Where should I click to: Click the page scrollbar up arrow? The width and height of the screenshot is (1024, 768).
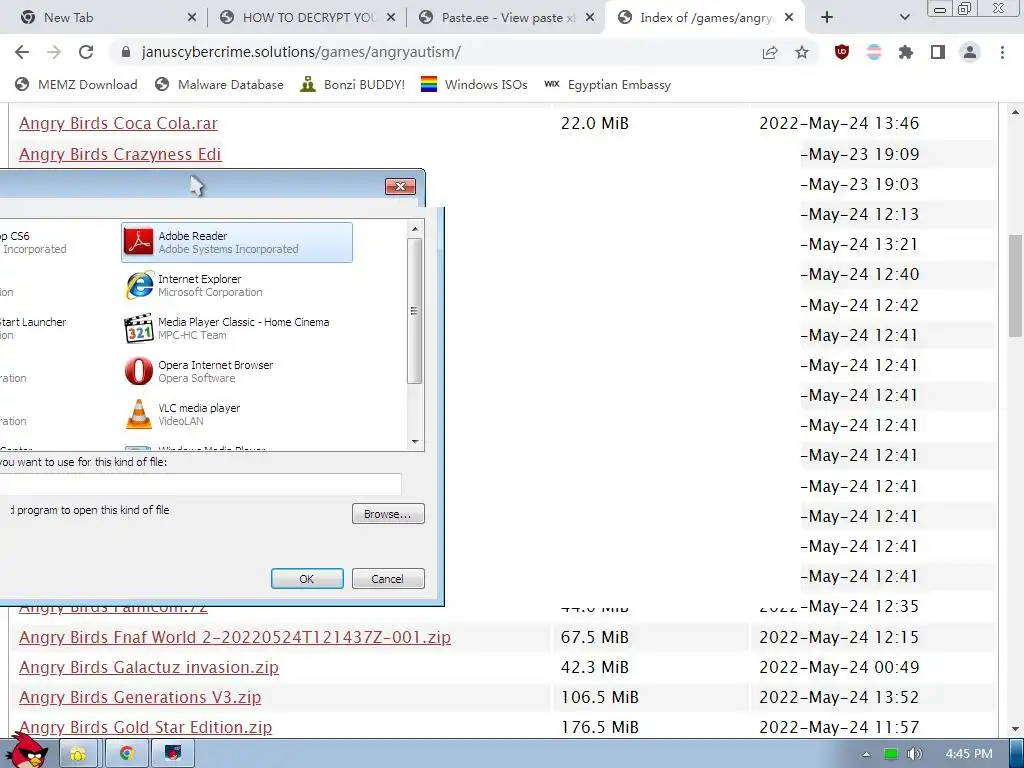[x=1016, y=112]
